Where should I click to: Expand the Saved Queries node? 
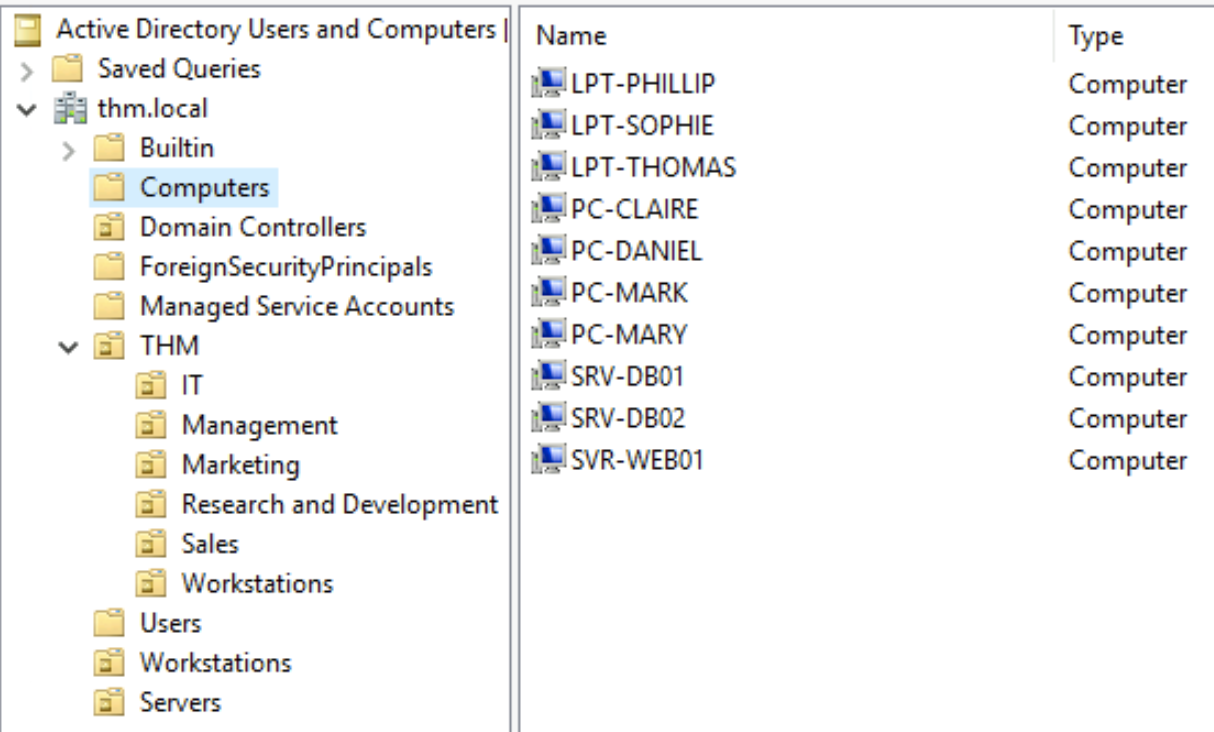pyautogui.click(x=27, y=69)
